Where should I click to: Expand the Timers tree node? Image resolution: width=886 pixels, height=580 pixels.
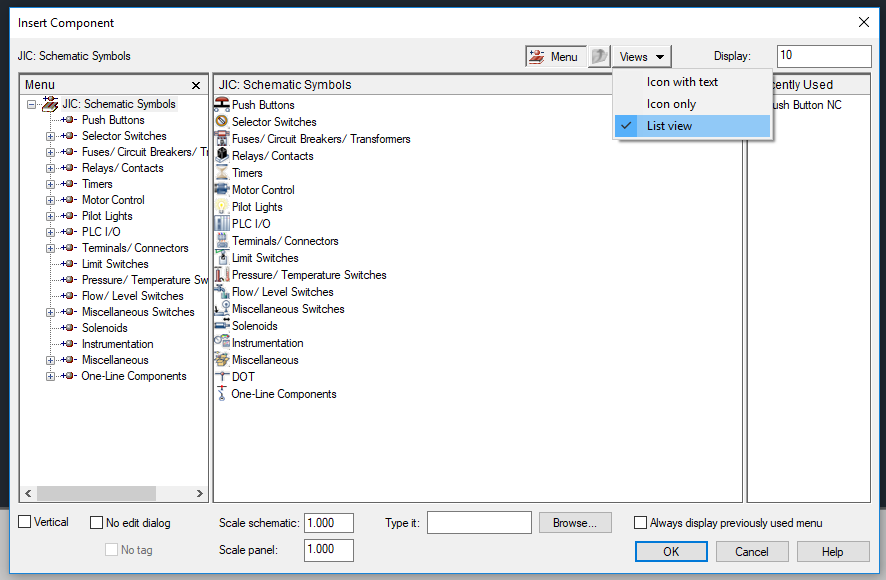tap(49, 184)
